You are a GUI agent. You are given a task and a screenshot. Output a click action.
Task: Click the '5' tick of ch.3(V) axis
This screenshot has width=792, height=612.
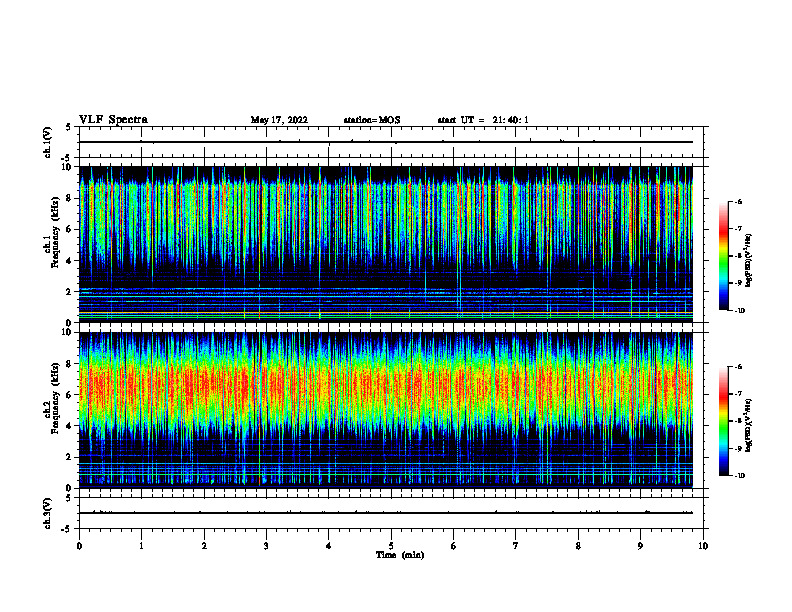(69, 498)
